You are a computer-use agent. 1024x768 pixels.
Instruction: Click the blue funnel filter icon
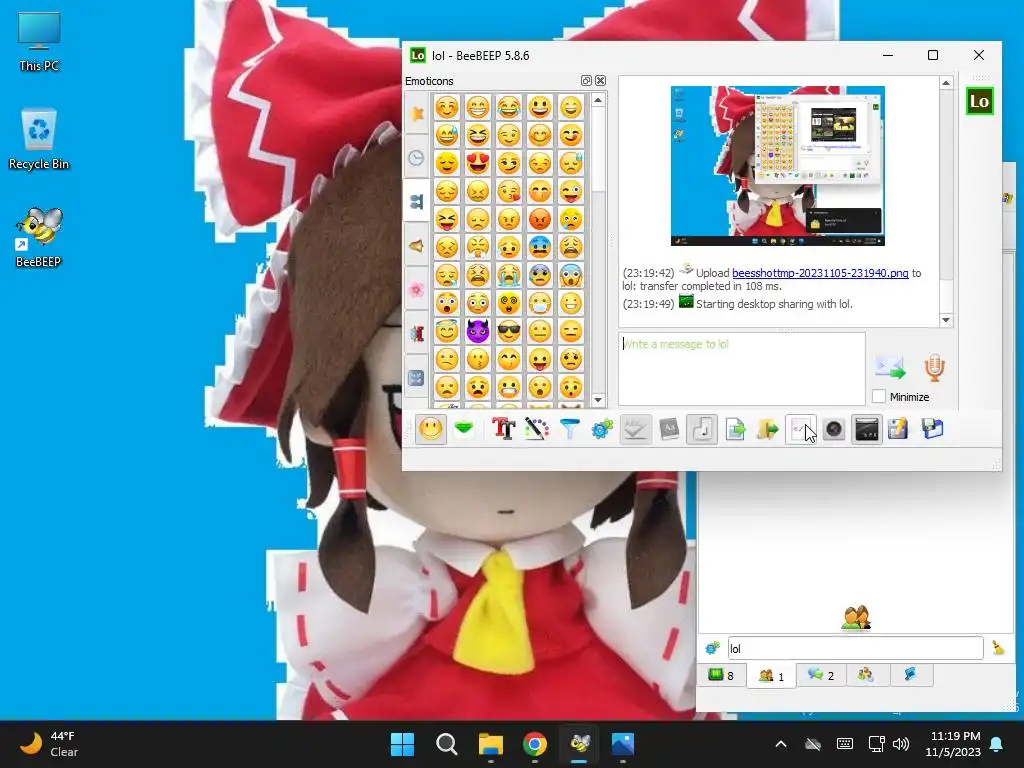coord(569,429)
